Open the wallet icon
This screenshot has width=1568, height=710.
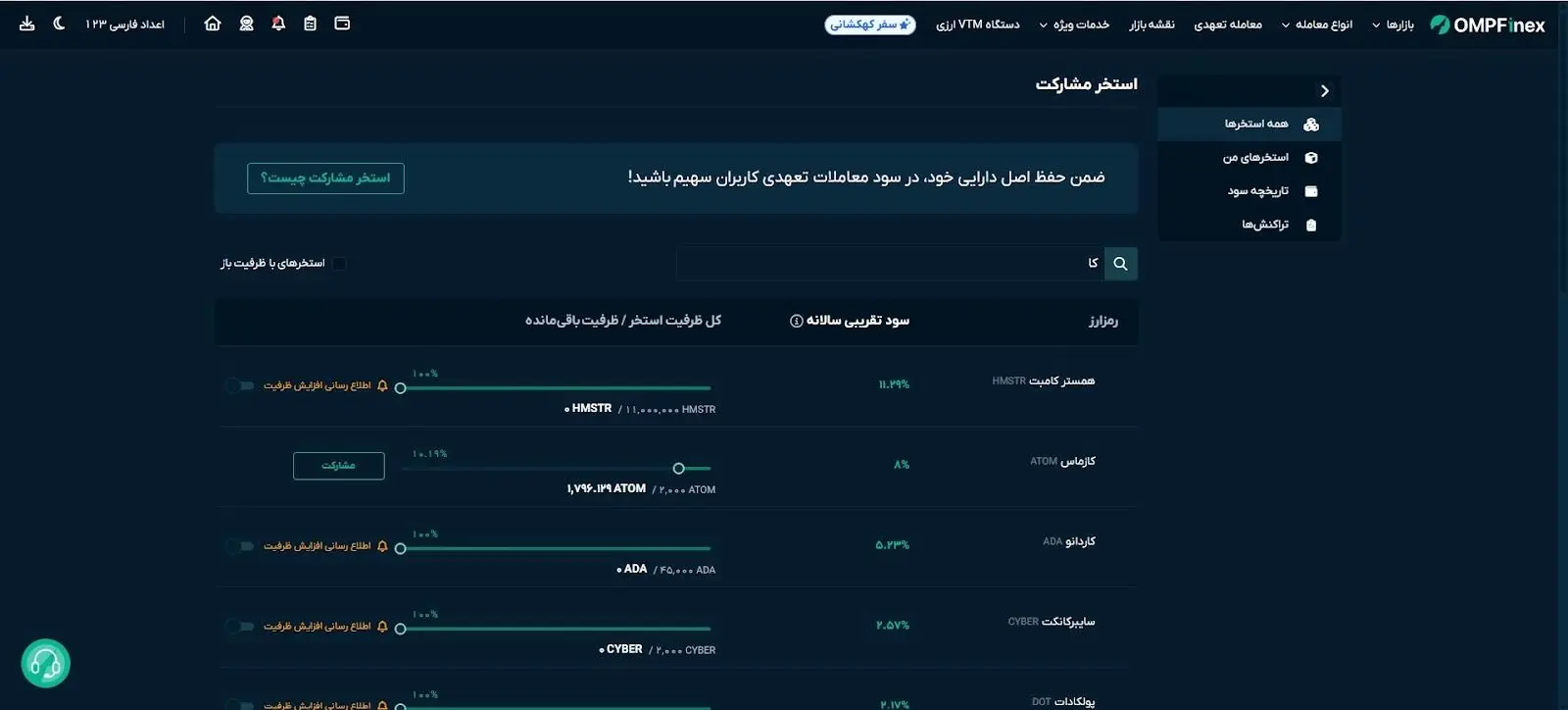[x=342, y=24]
